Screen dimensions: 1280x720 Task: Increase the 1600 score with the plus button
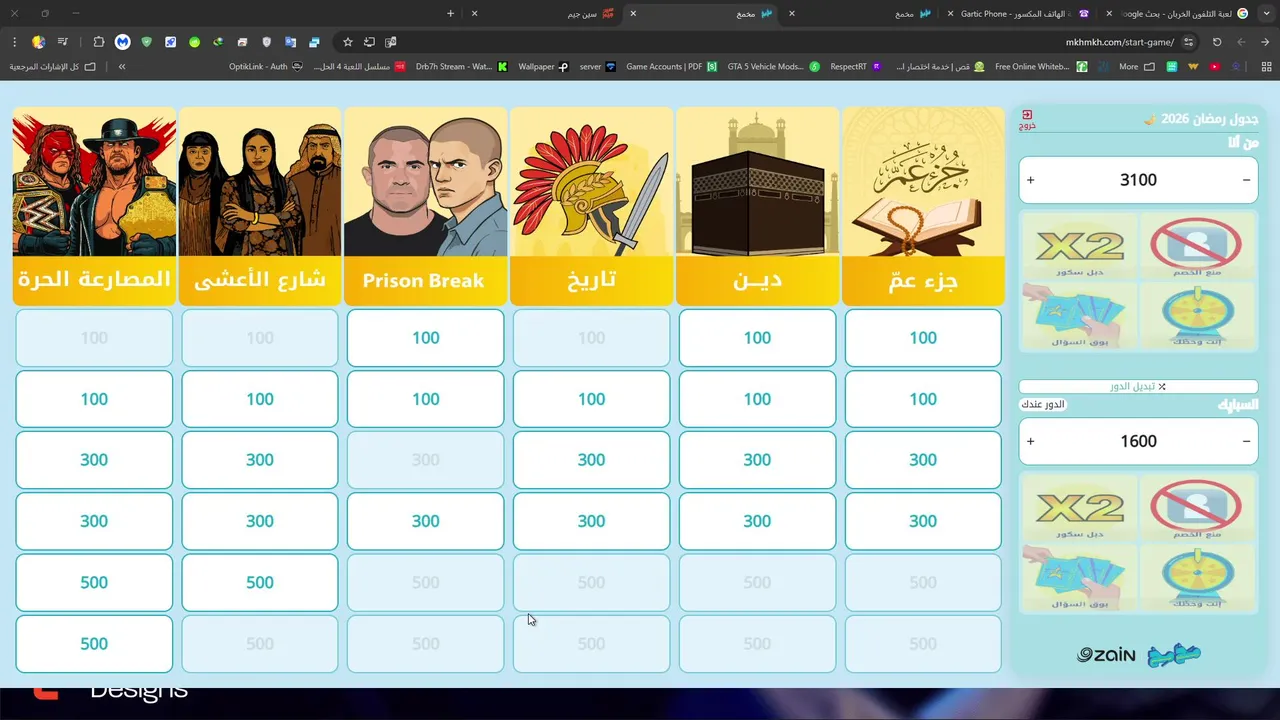[x=1031, y=441]
